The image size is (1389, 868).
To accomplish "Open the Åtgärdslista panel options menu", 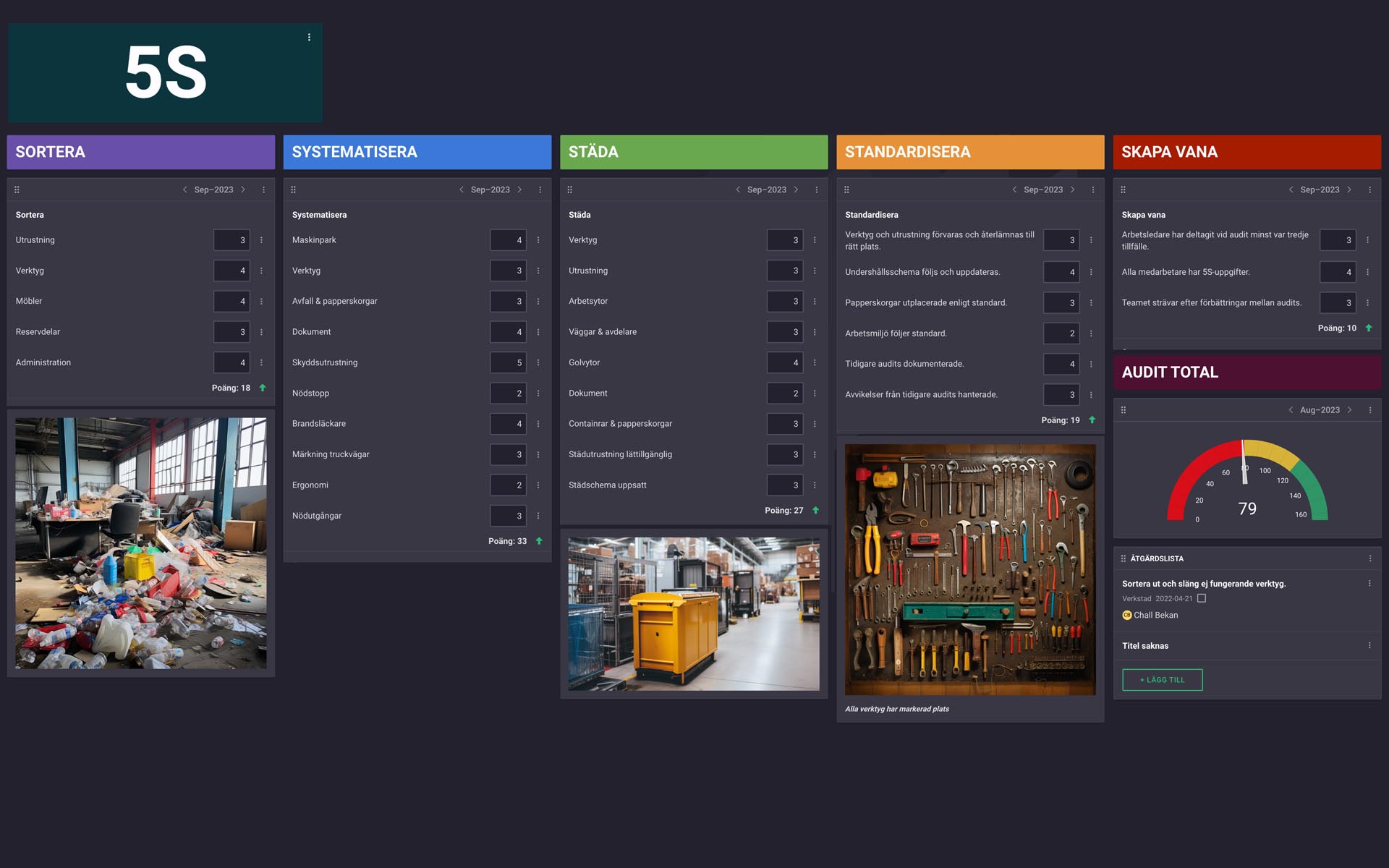I will pyautogui.click(x=1369, y=558).
